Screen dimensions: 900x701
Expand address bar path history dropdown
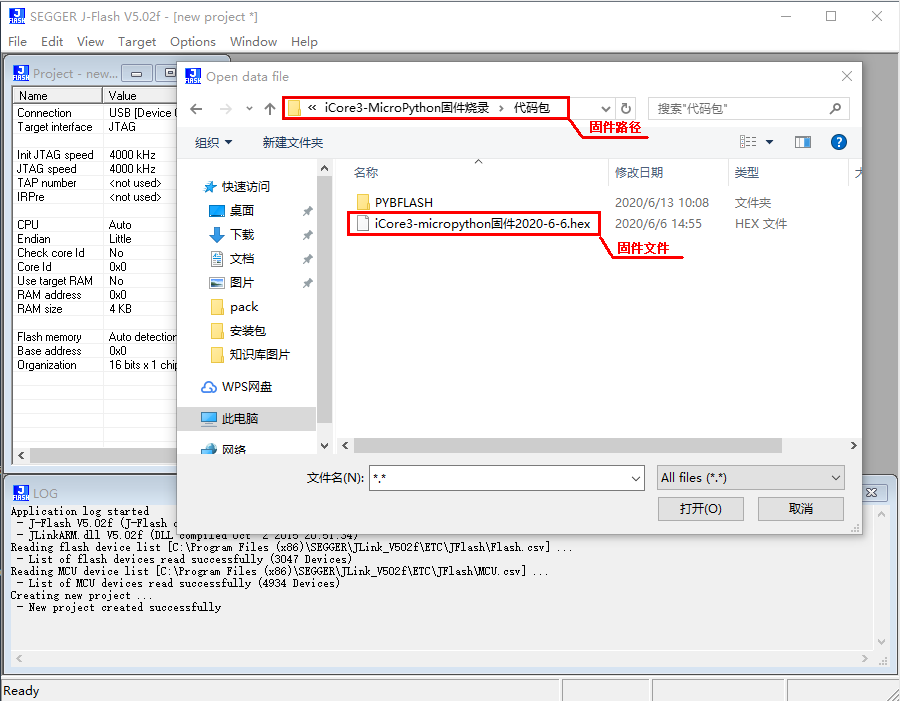[x=606, y=108]
